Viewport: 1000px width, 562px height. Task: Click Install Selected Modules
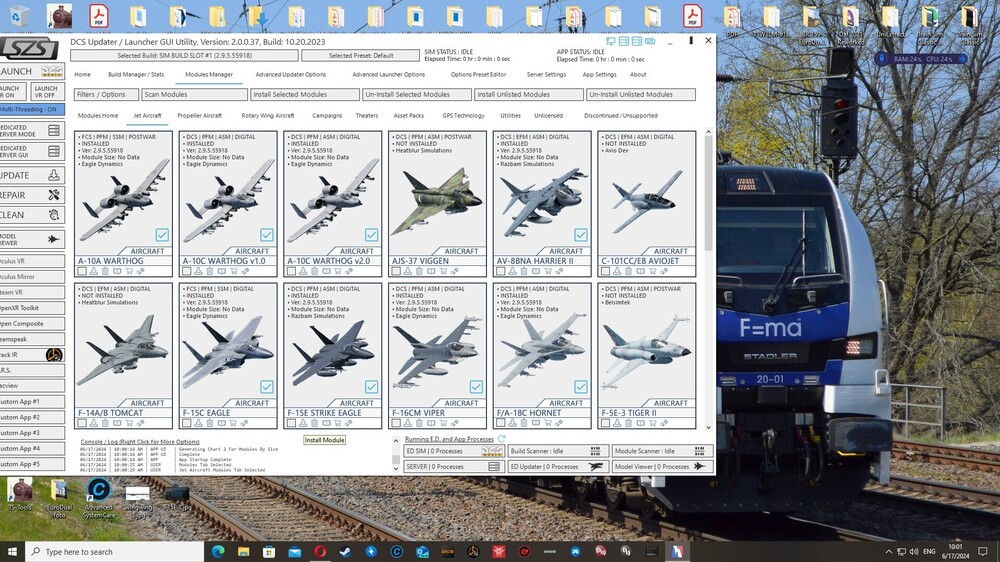click(305, 94)
